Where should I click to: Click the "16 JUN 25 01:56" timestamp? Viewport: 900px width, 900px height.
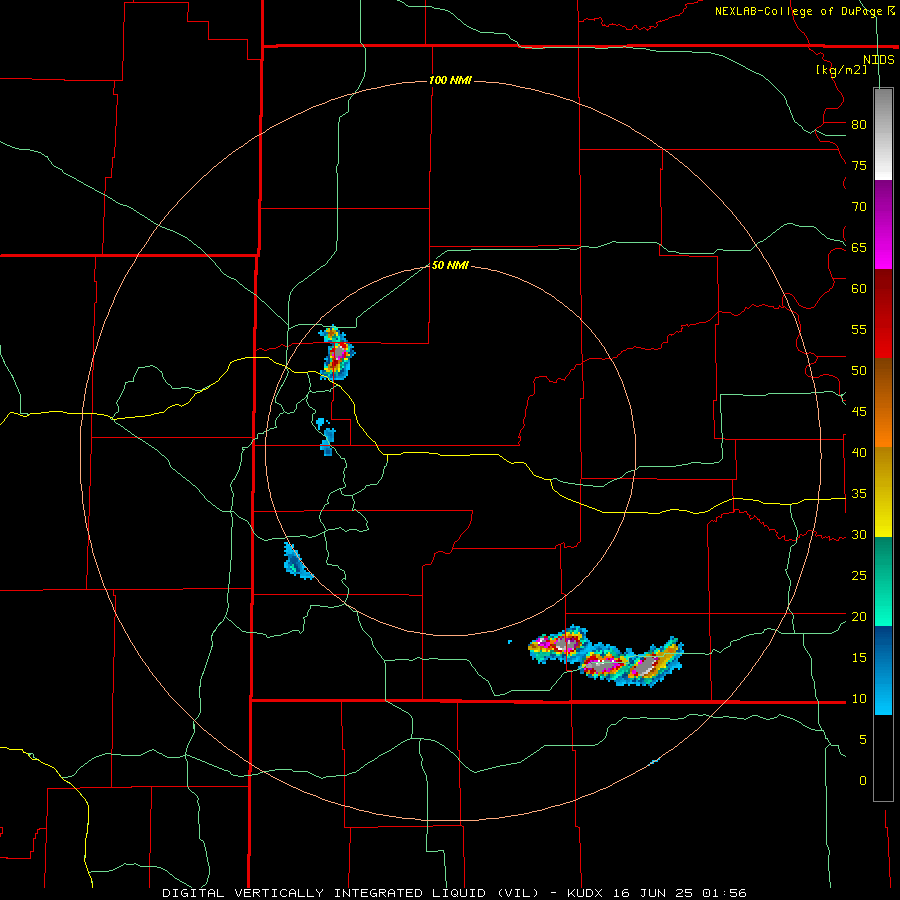click(680, 893)
